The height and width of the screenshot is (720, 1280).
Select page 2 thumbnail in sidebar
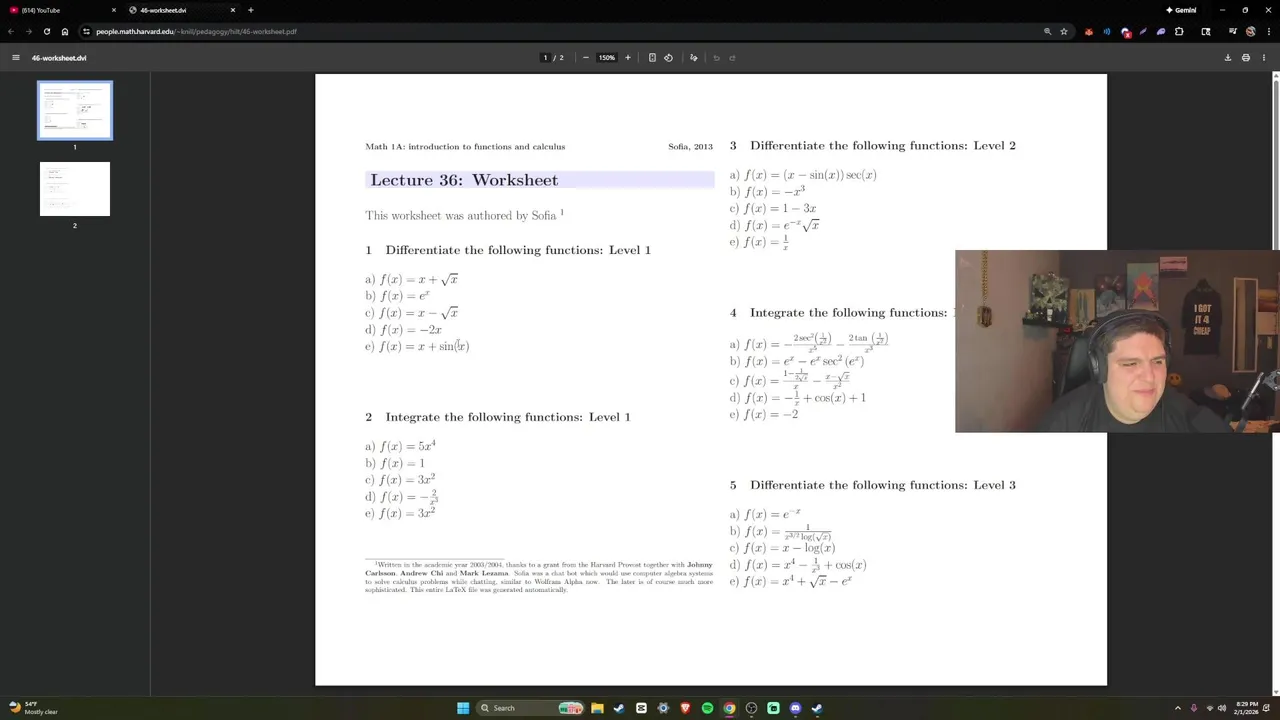coord(75,188)
